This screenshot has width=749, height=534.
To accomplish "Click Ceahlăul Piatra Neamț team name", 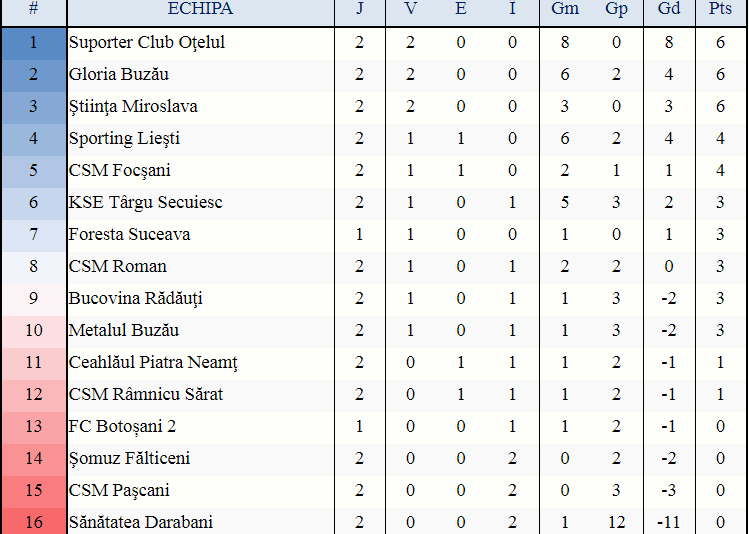I will [x=153, y=362].
